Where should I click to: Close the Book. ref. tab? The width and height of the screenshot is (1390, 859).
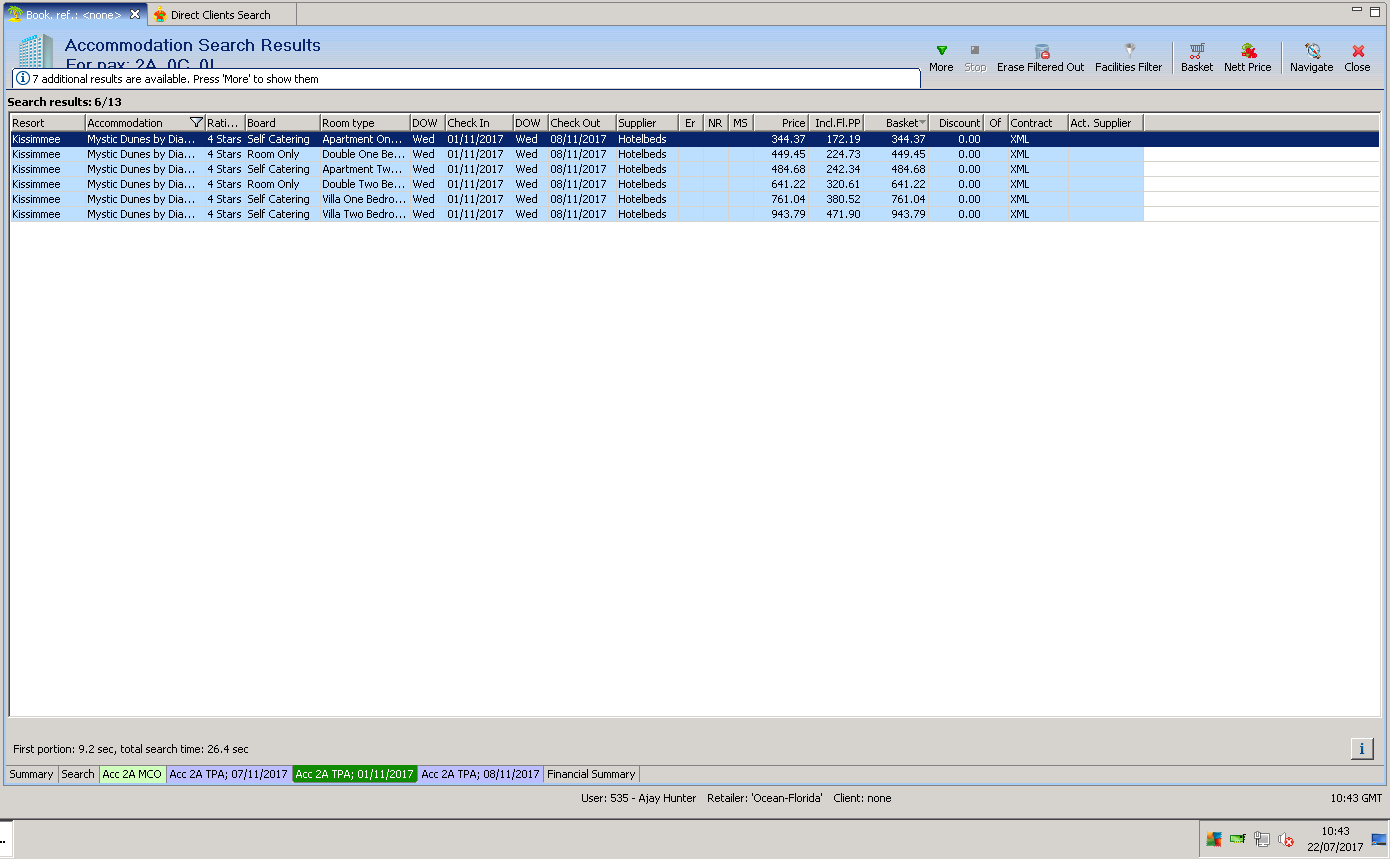pyautogui.click(x=135, y=15)
